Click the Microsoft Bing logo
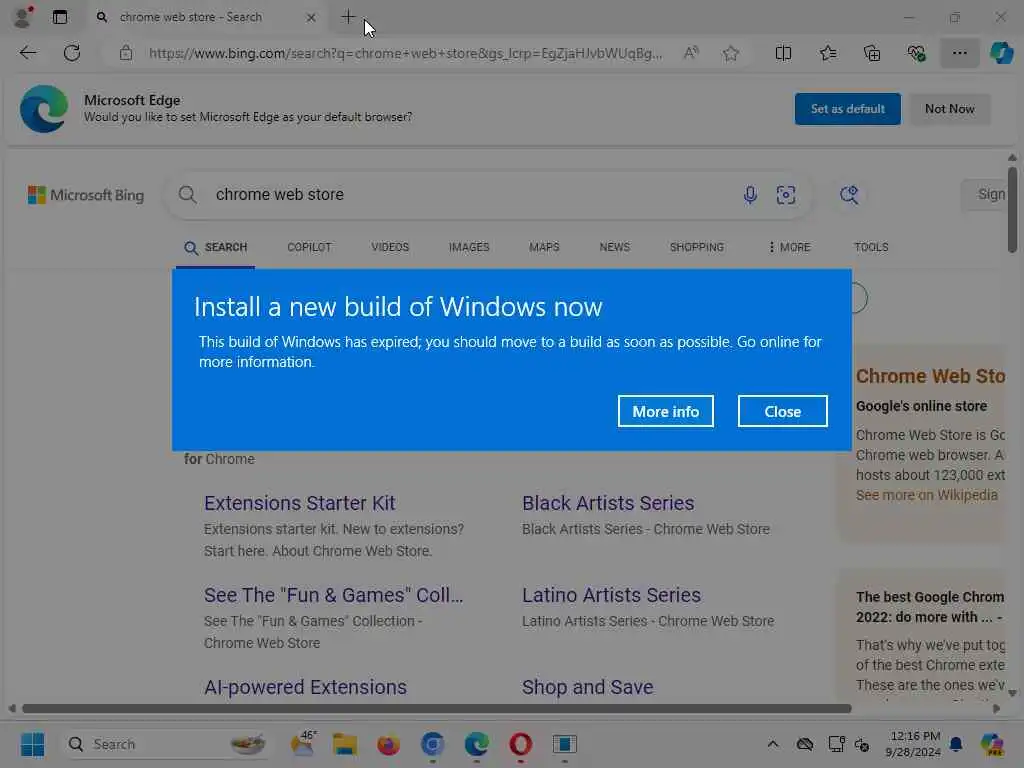Screen dimensions: 1024x768 86,195
